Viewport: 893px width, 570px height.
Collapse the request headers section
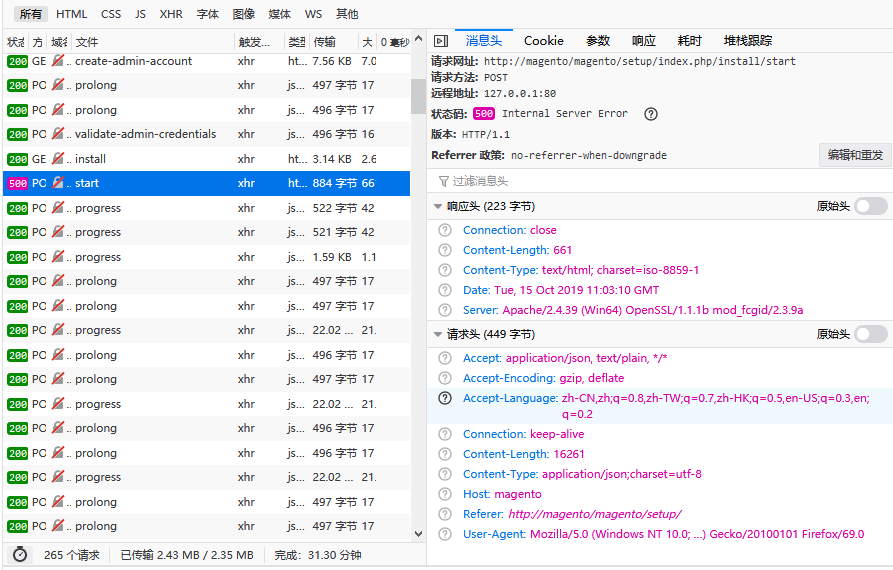pyautogui.click(x=437, y=335)
